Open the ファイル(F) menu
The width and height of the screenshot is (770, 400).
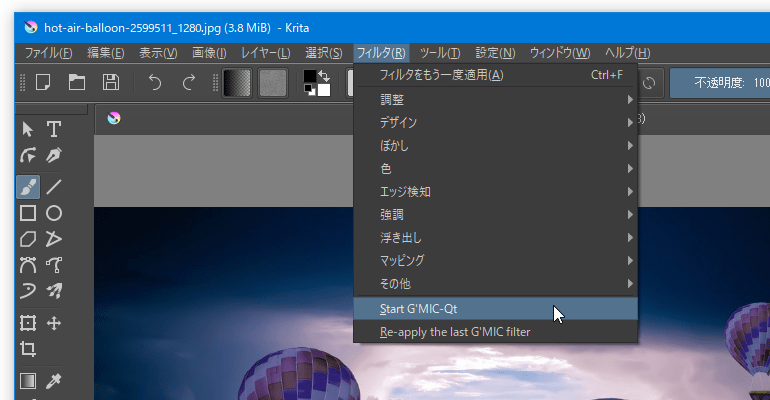[x=48, y=53]
